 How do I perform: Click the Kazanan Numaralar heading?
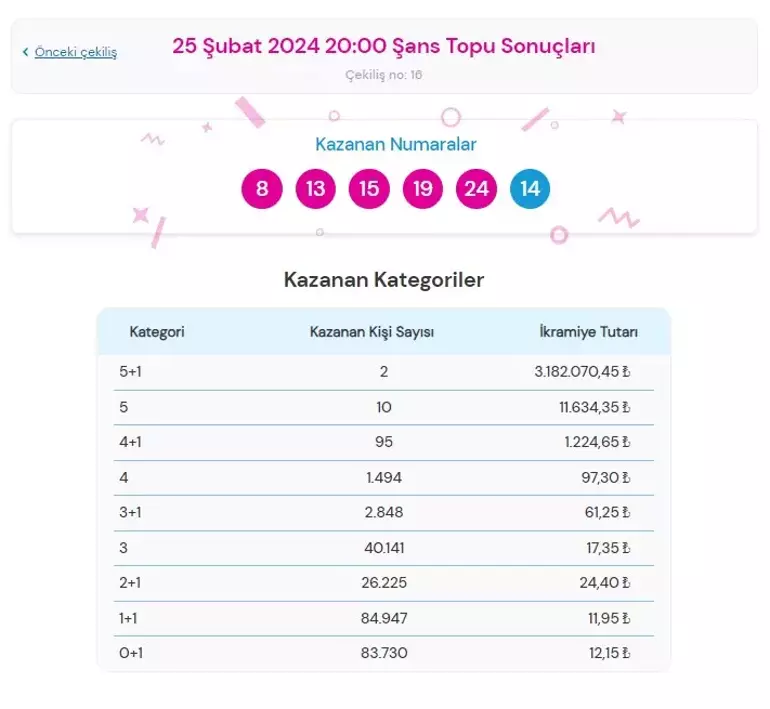[396, 144]
